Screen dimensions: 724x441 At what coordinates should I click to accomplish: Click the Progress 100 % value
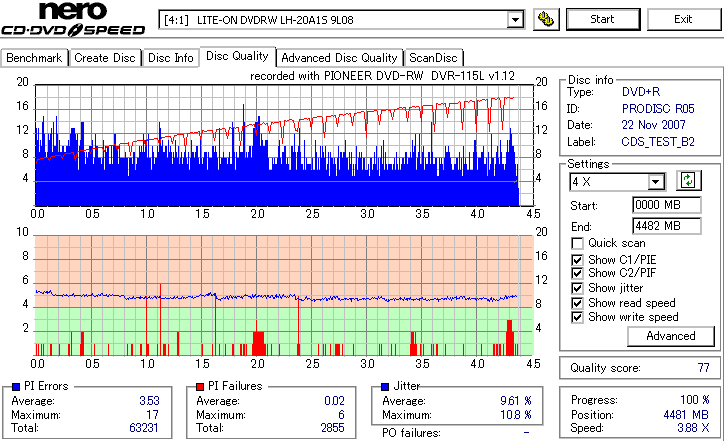[695, 400]
